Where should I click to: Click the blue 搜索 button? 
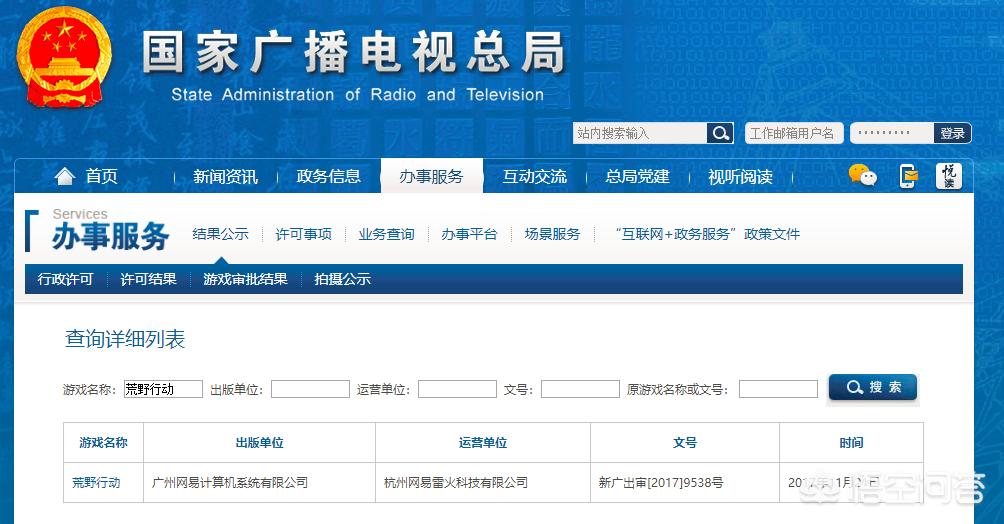coord(873,387)
